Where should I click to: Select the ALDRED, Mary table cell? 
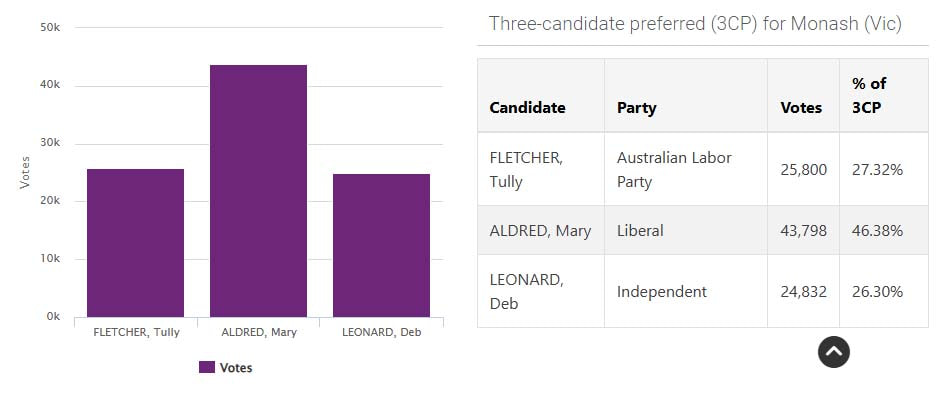(541, 231)
